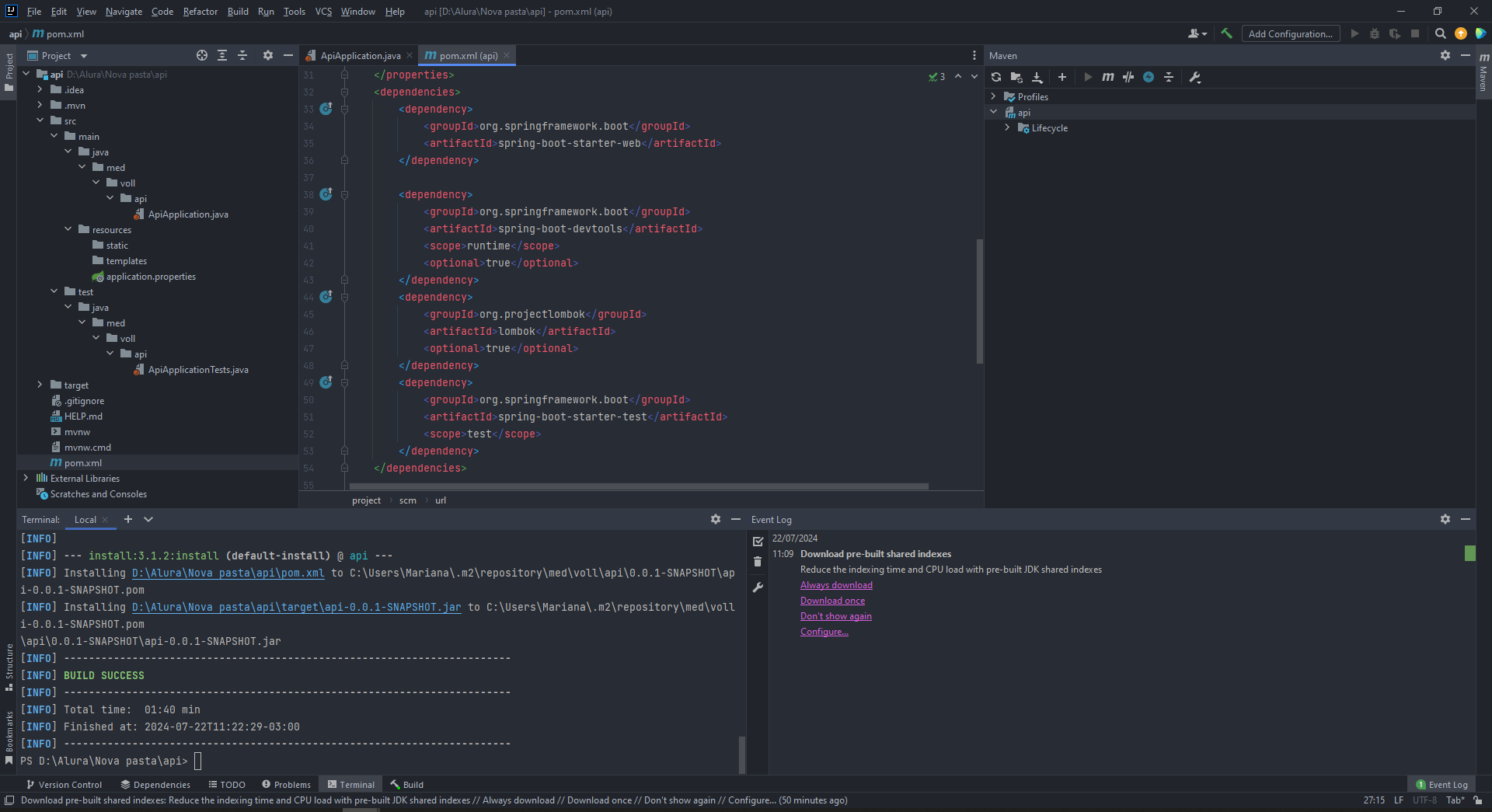Open Project panel gear options
The image size is (1492, 812).
(x=268, y=55)
